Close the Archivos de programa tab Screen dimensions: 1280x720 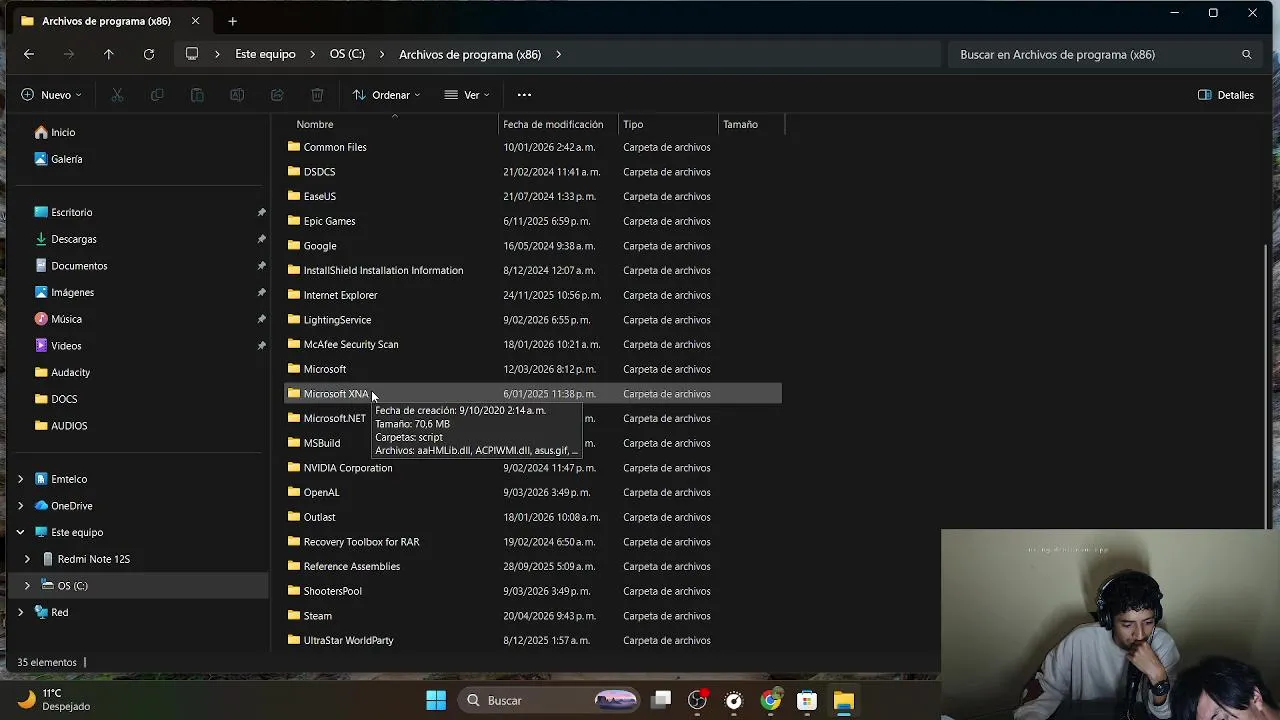tap(195, 21)
